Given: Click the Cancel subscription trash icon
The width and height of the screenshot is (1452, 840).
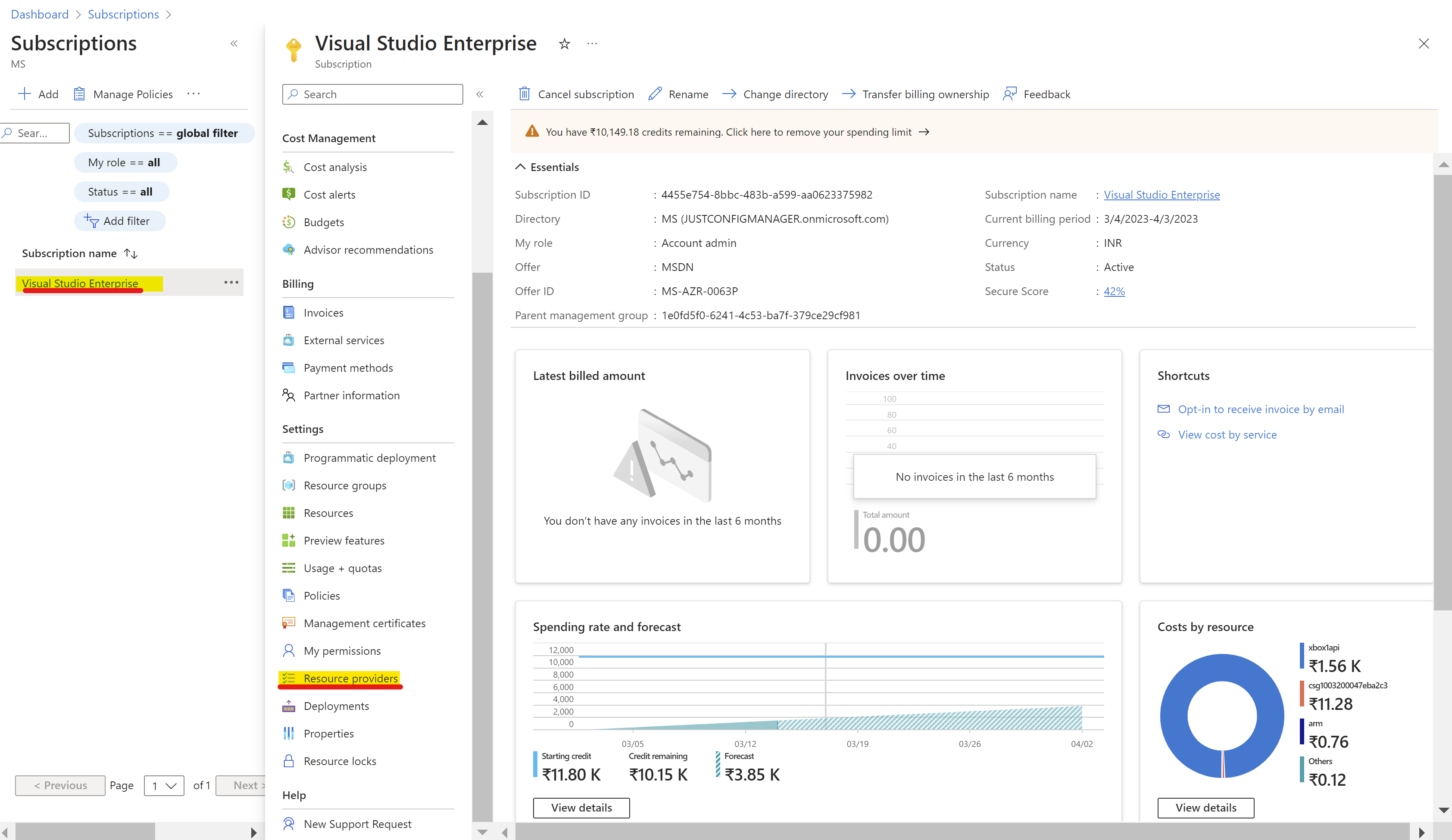Looking at the screenshot, I should click(524, 94).
